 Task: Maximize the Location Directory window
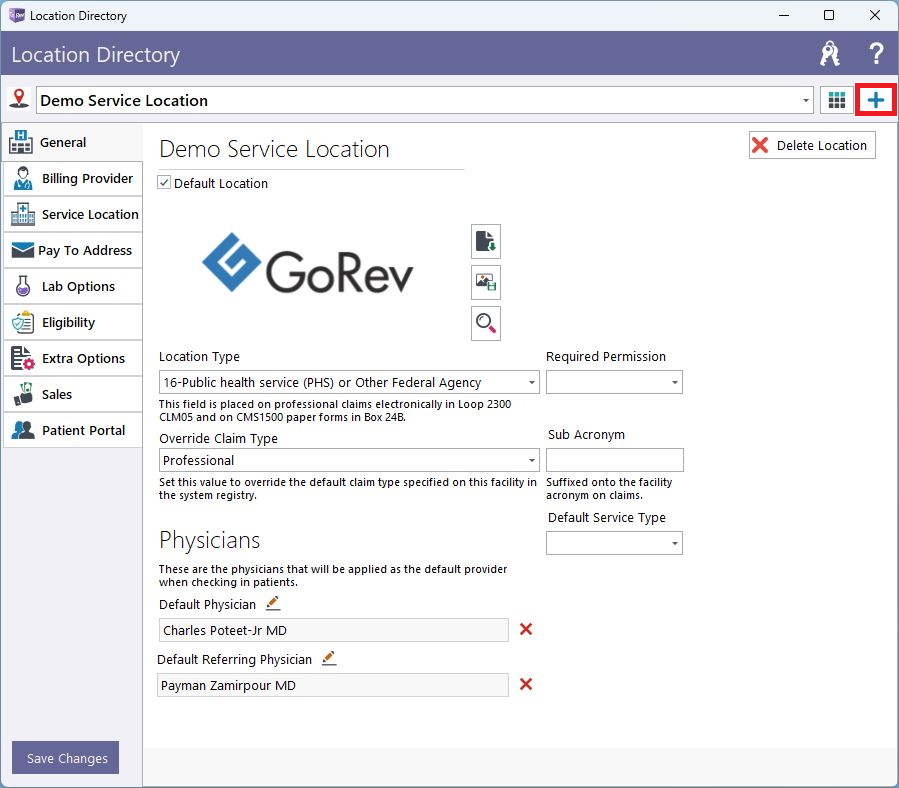828,15
